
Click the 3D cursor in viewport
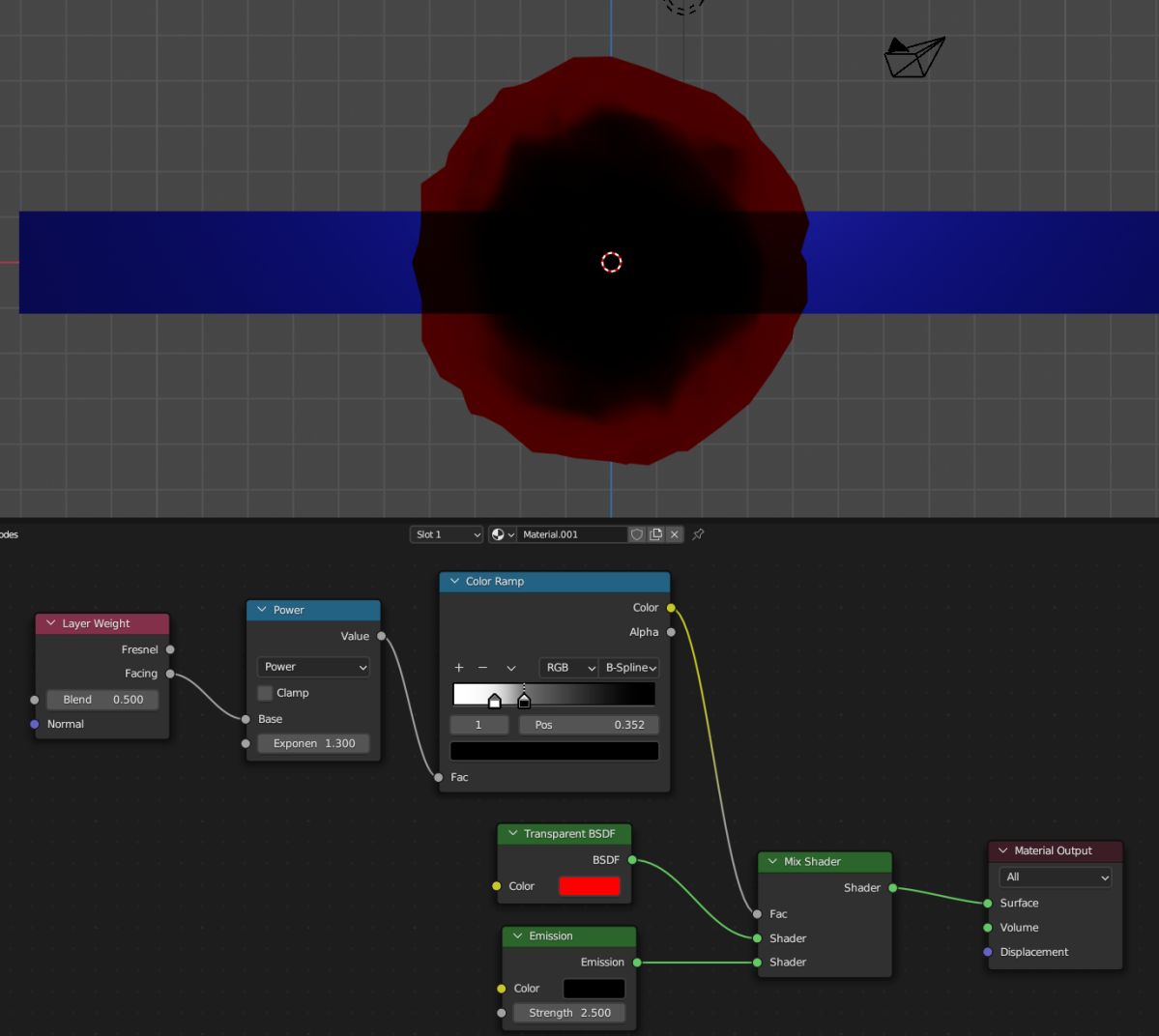pos(611,262)
